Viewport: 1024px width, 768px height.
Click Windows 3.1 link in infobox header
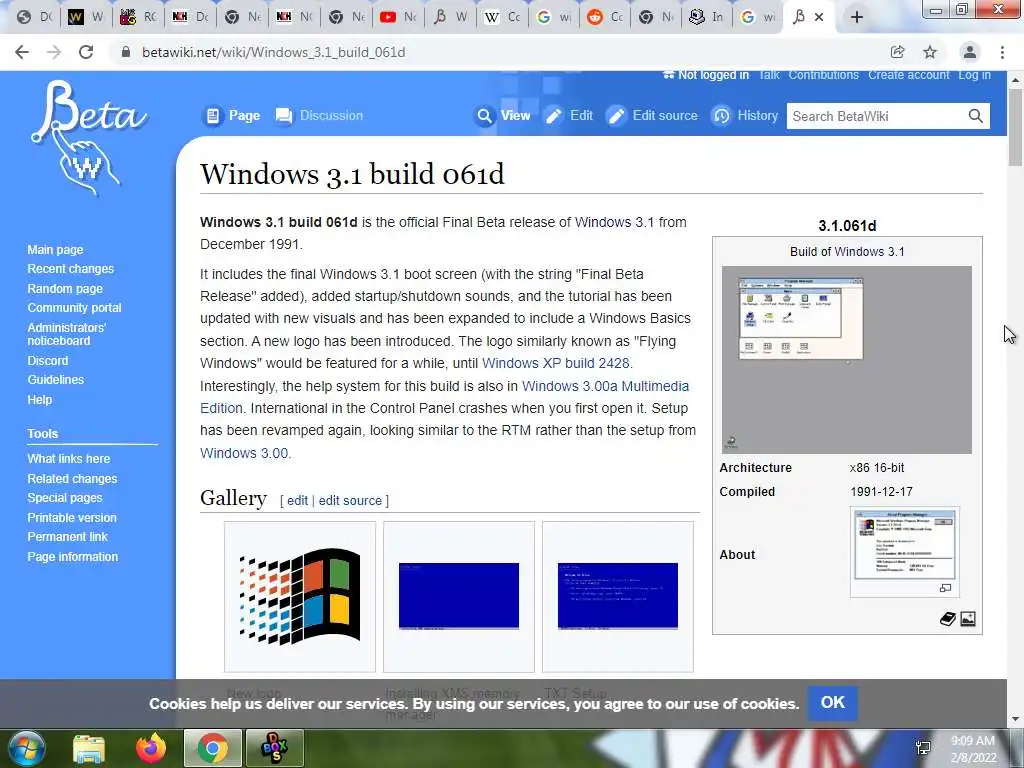pos(869,251)
